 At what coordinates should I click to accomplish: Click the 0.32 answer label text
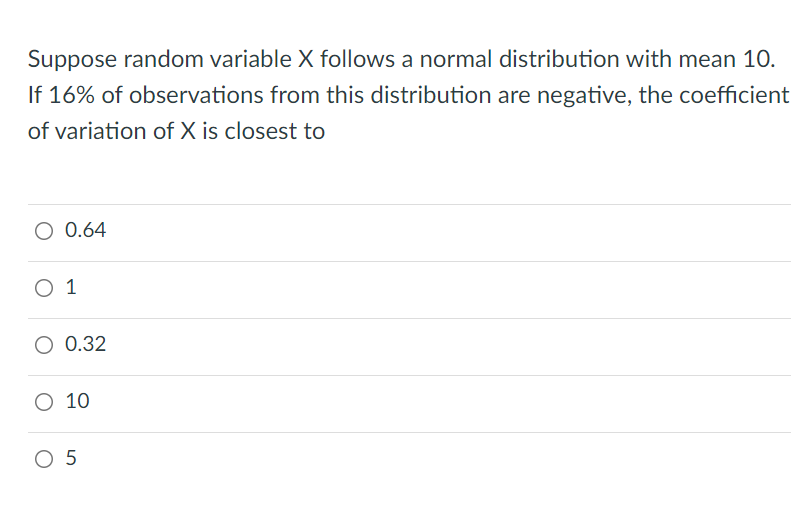[86, 344]
